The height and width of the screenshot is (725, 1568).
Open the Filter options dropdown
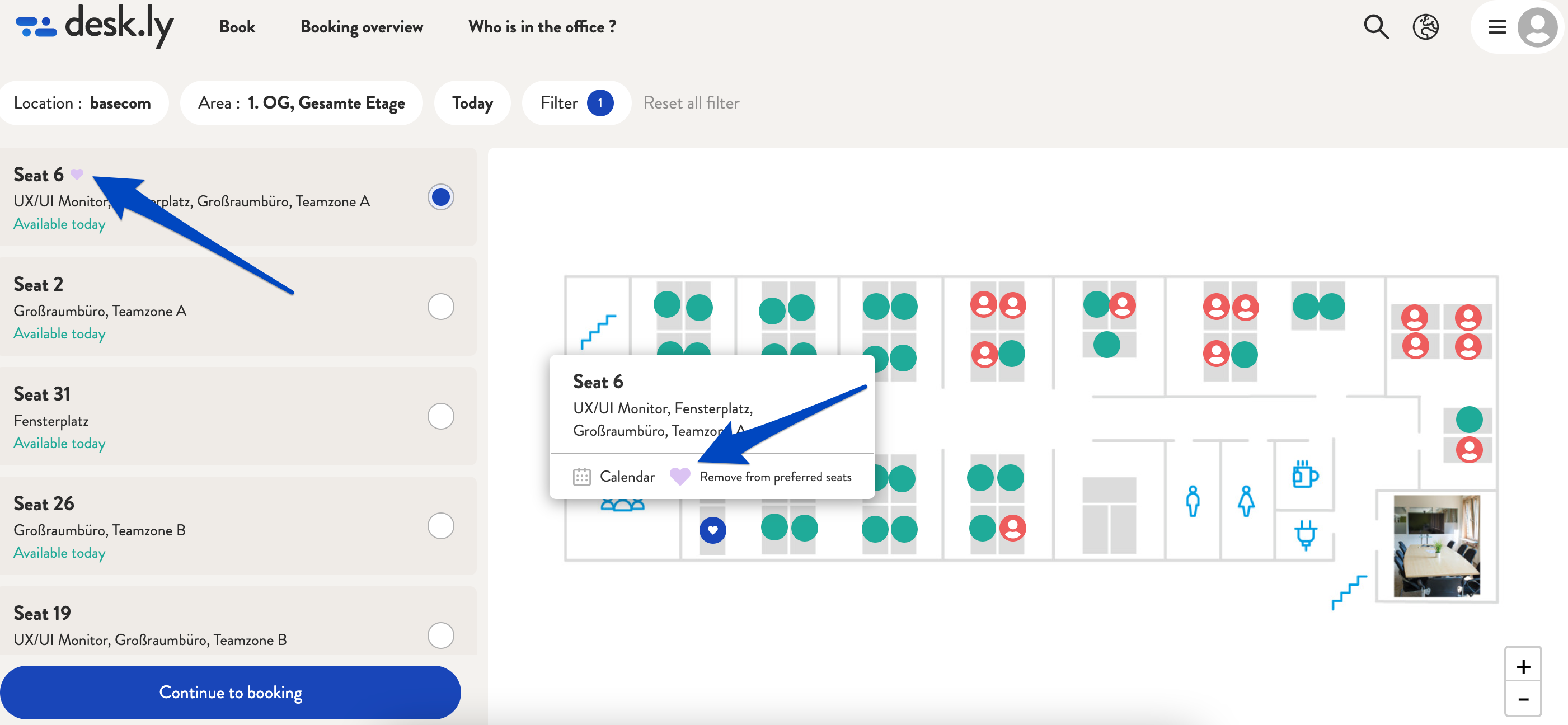coord(575,103)
